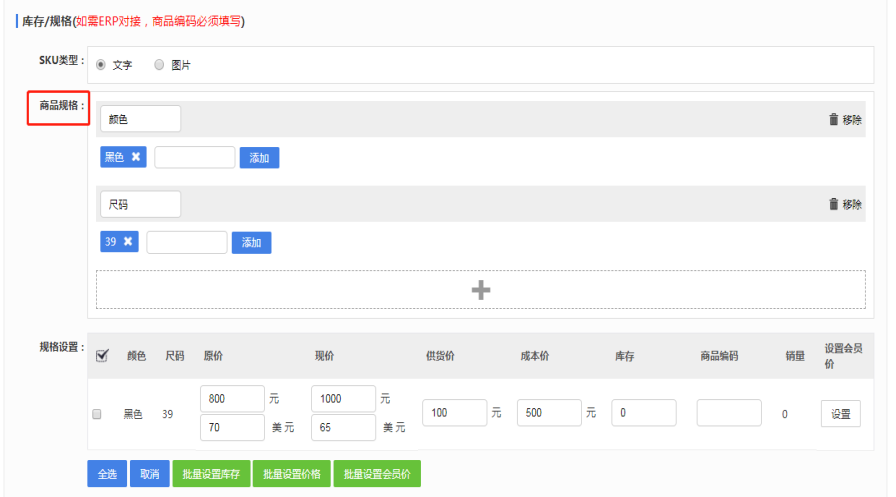
Task: Click 添加 button for size value
Action: click(x=251, y=243)
